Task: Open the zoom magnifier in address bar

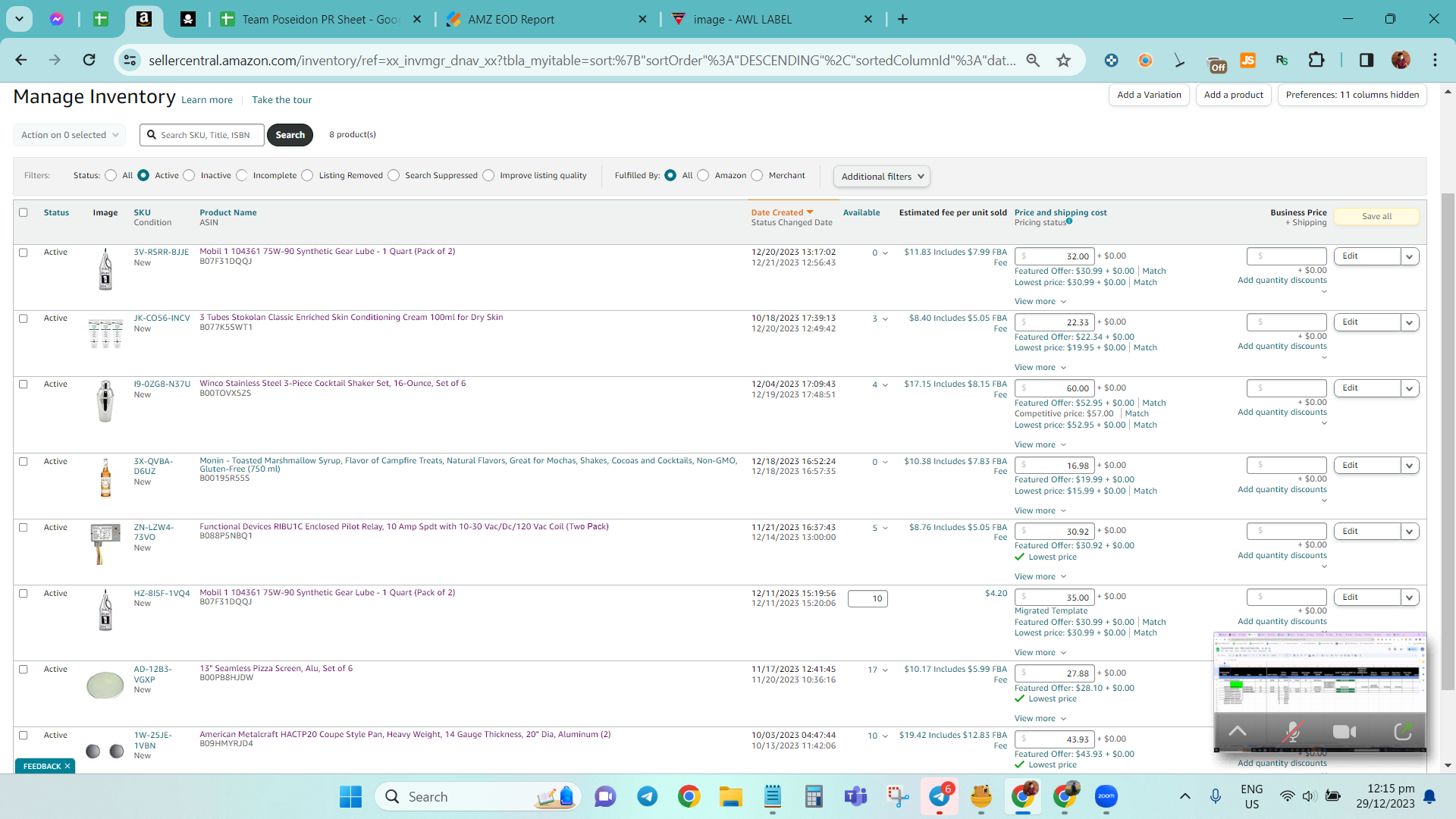Action: tap(1033, 60)
